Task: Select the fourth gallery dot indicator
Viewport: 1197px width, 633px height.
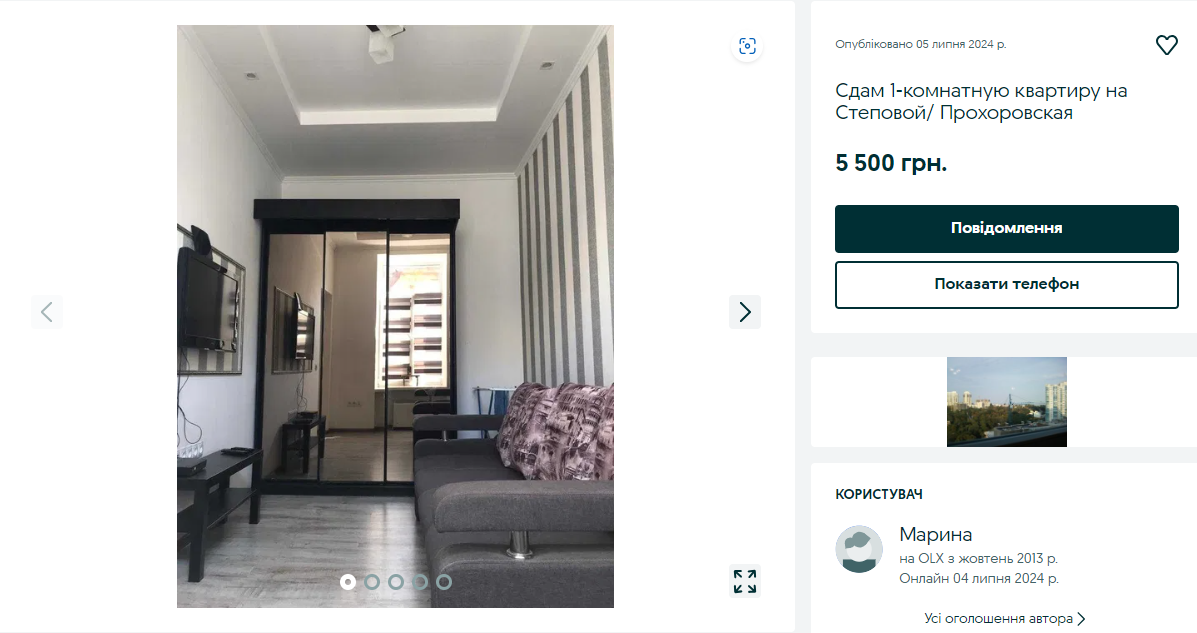Action: pos(420,582)
